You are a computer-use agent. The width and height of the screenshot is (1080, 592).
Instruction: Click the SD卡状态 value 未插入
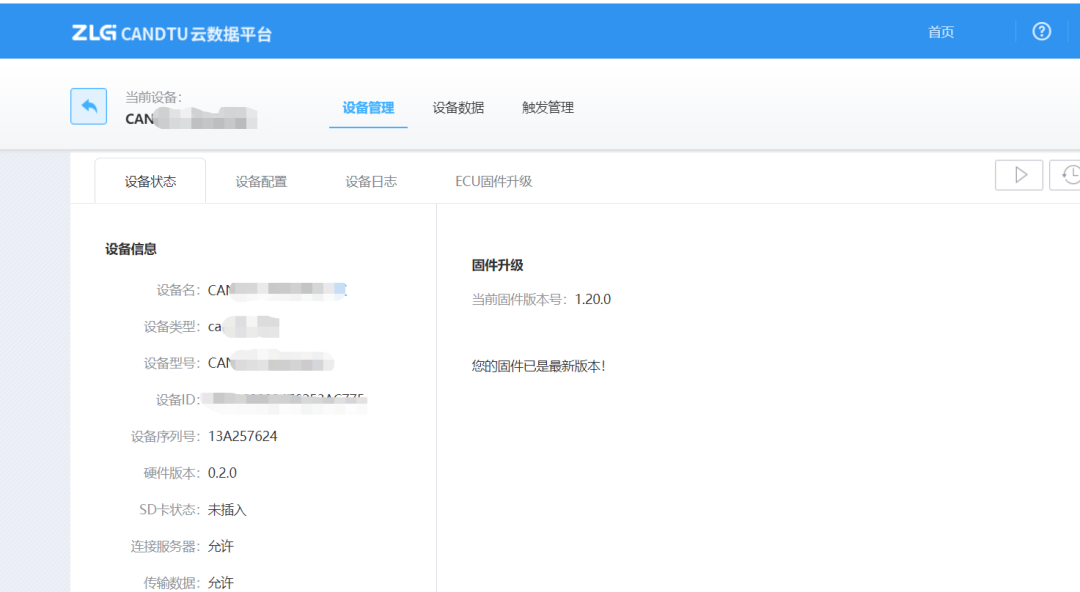tap(229, 509)
